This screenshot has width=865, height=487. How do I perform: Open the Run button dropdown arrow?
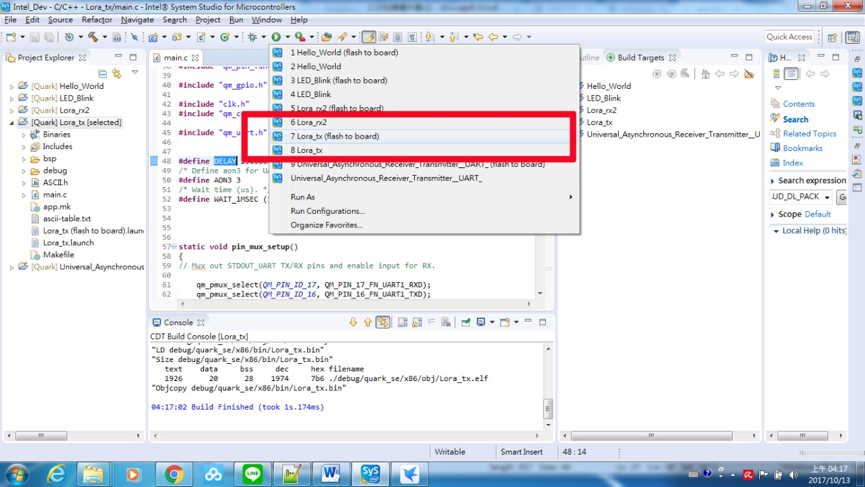[287, 37]
